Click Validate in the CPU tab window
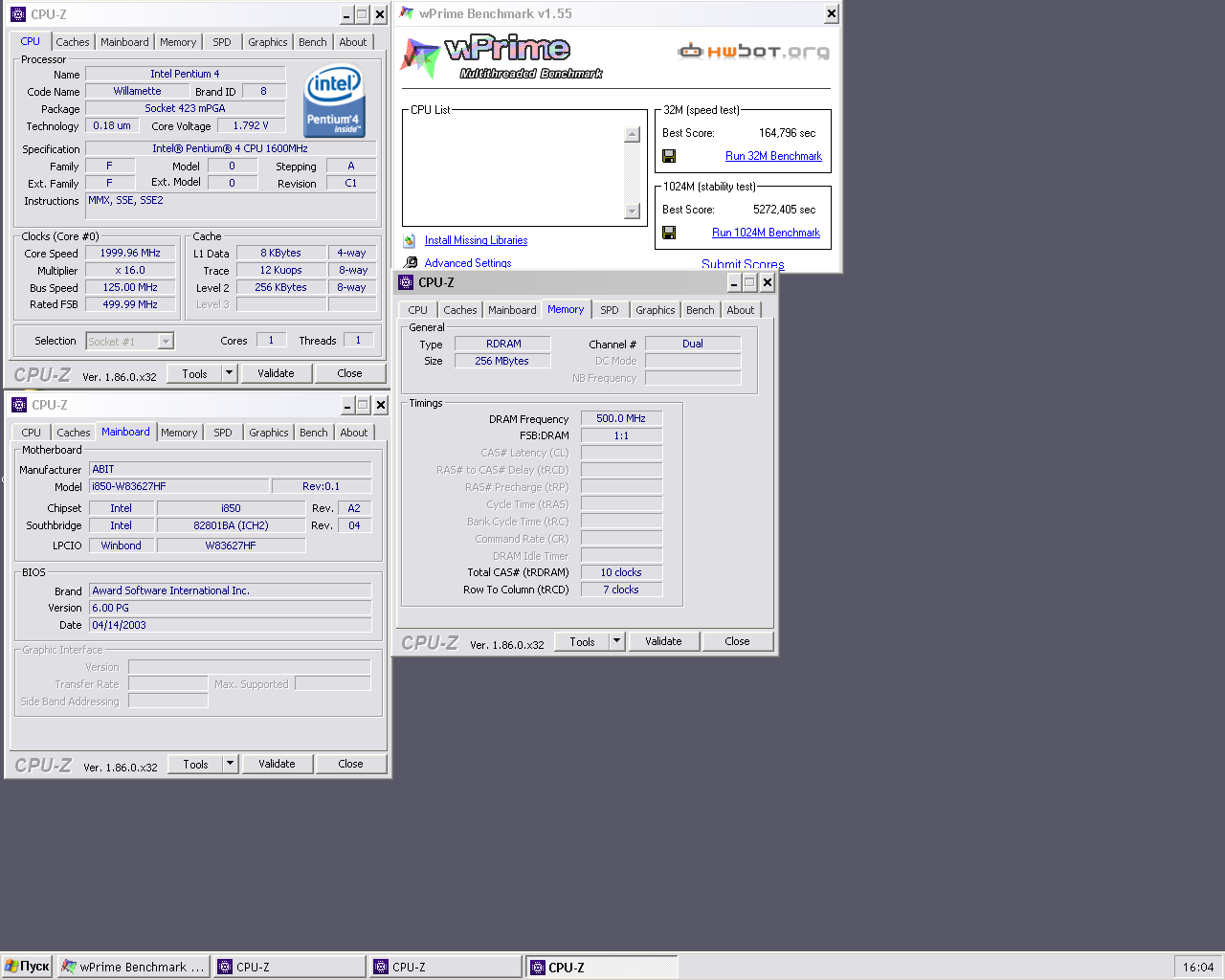This screenshot has width=1225, height=980. [x=276, y=373]
